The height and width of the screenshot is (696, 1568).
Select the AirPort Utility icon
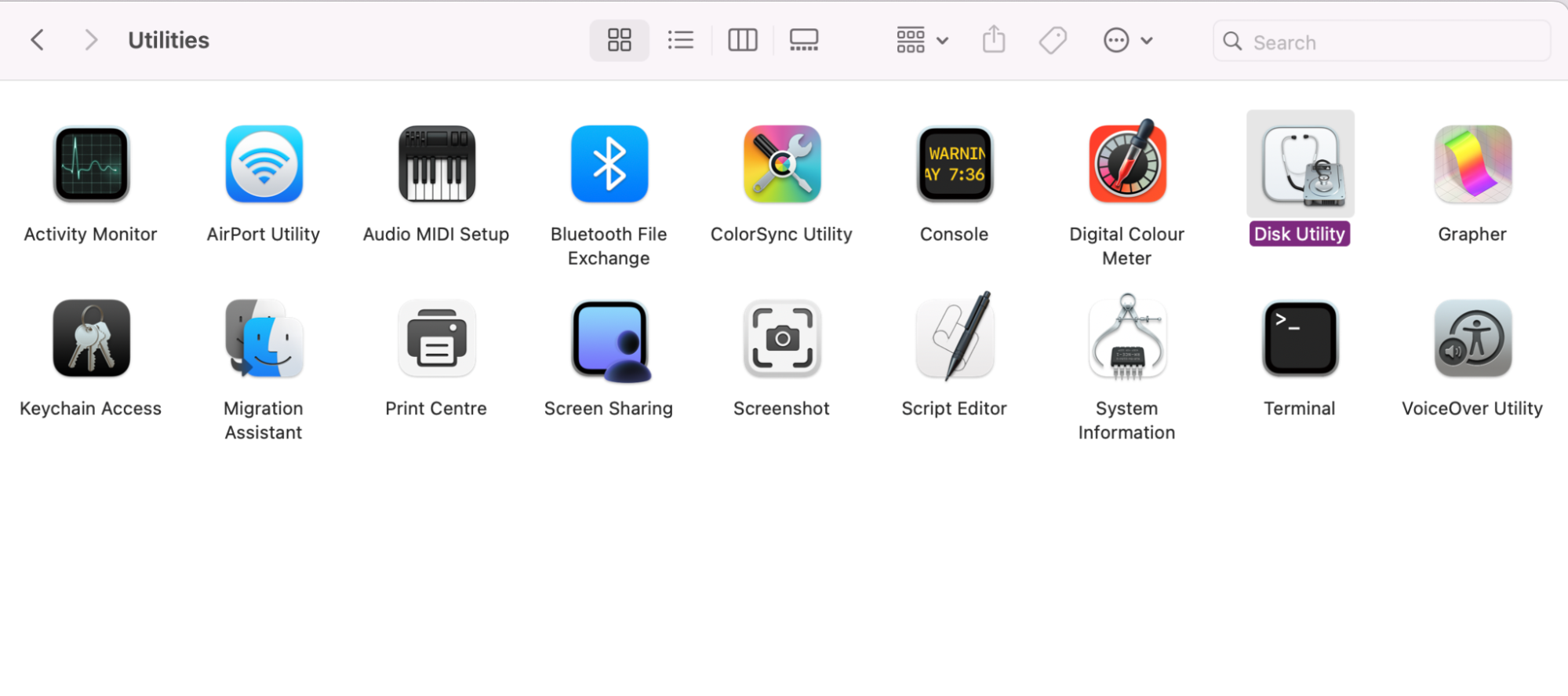coord(264,164)
